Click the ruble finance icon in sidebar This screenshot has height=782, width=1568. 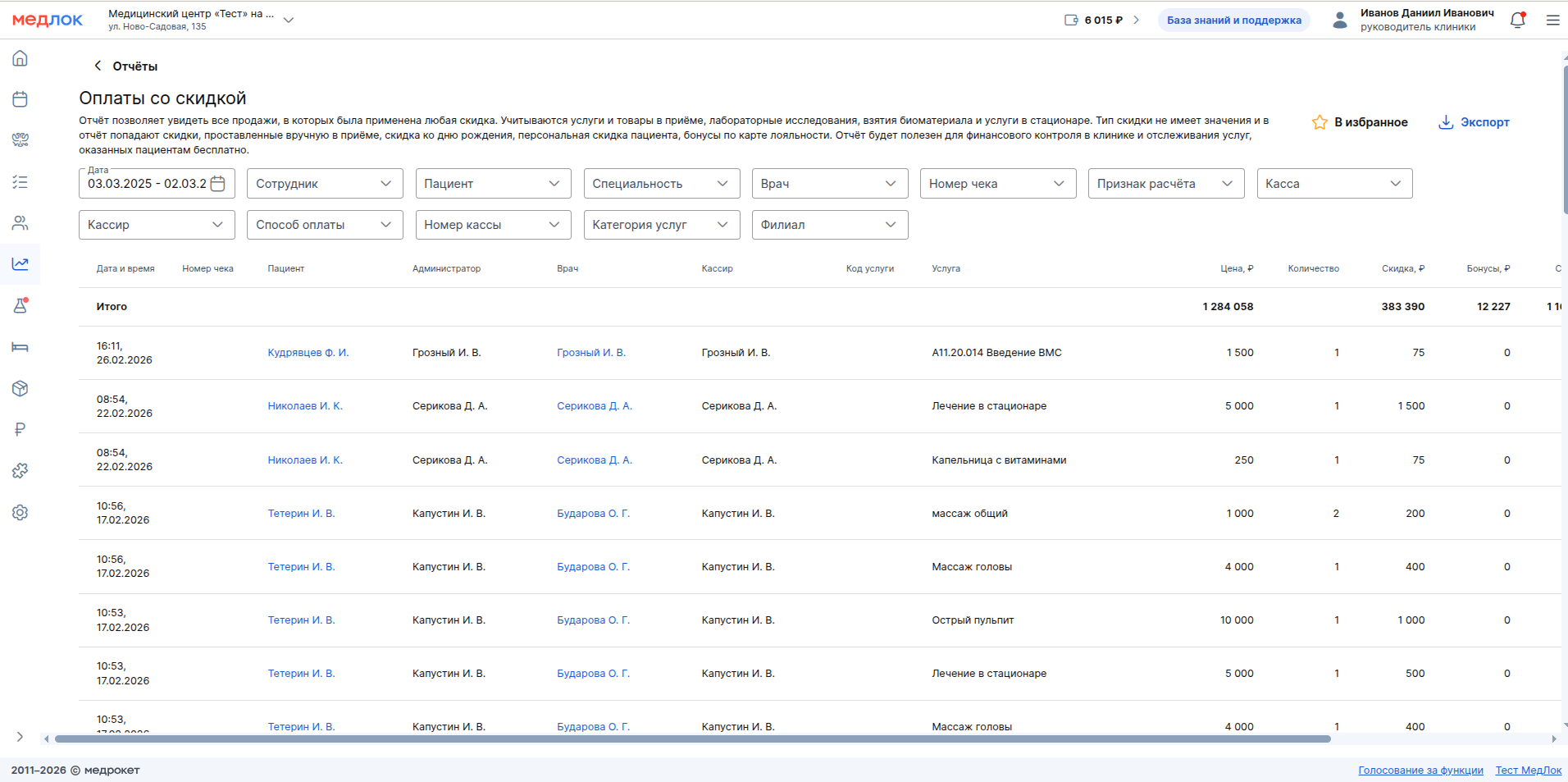point(21,429)
